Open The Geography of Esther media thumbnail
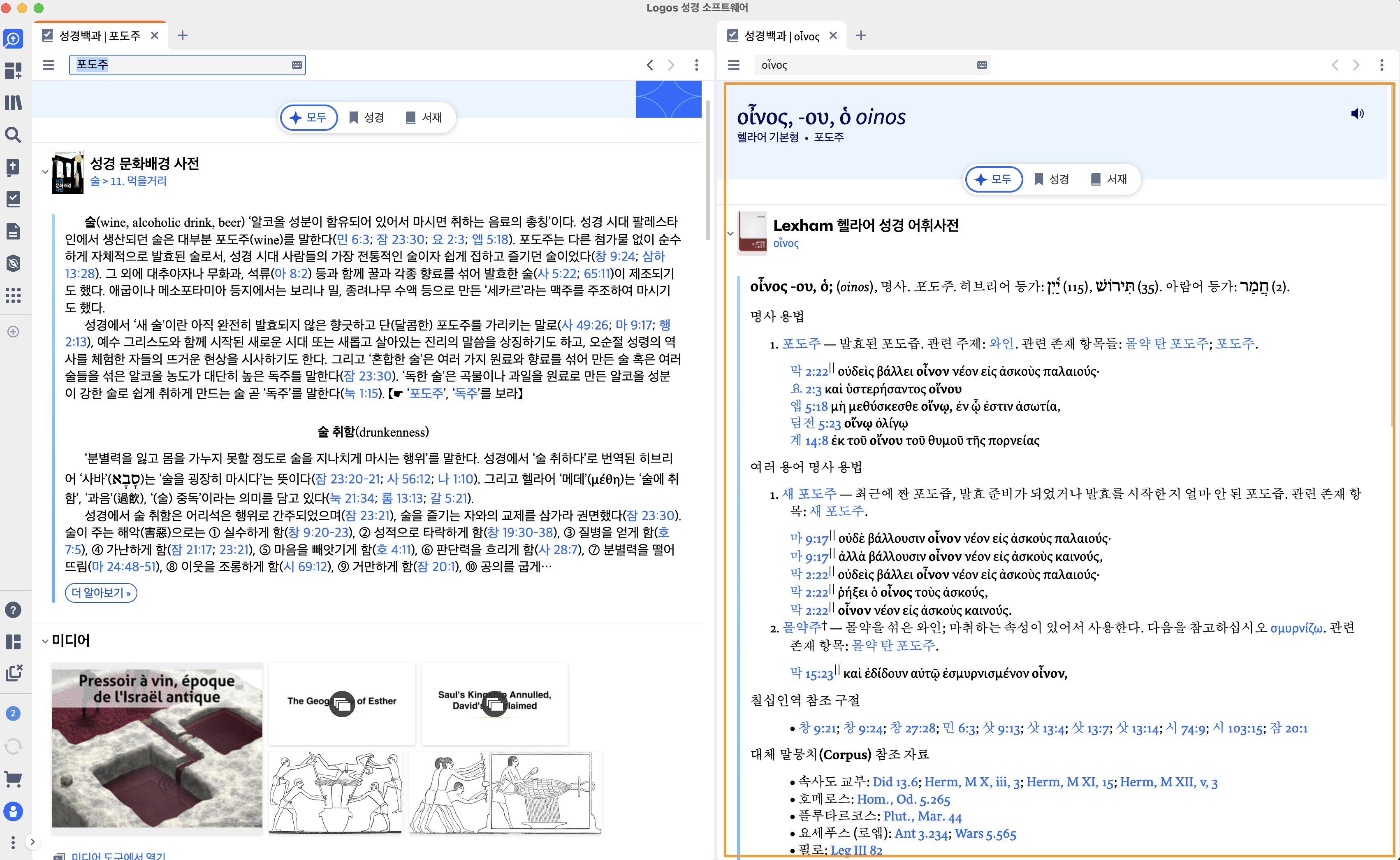Image resolution: width=1400 pixels, height=860 pixels. 342,704
